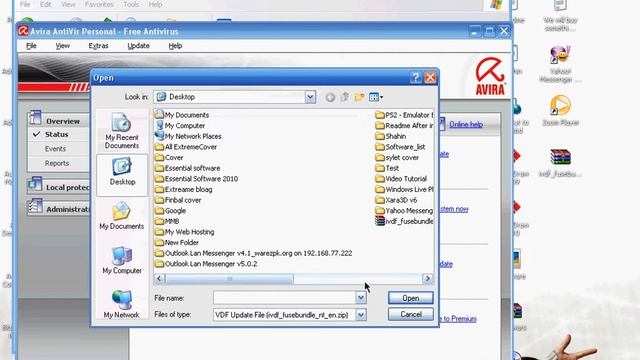Click the file list scroll left arrow

click(160, 279)
